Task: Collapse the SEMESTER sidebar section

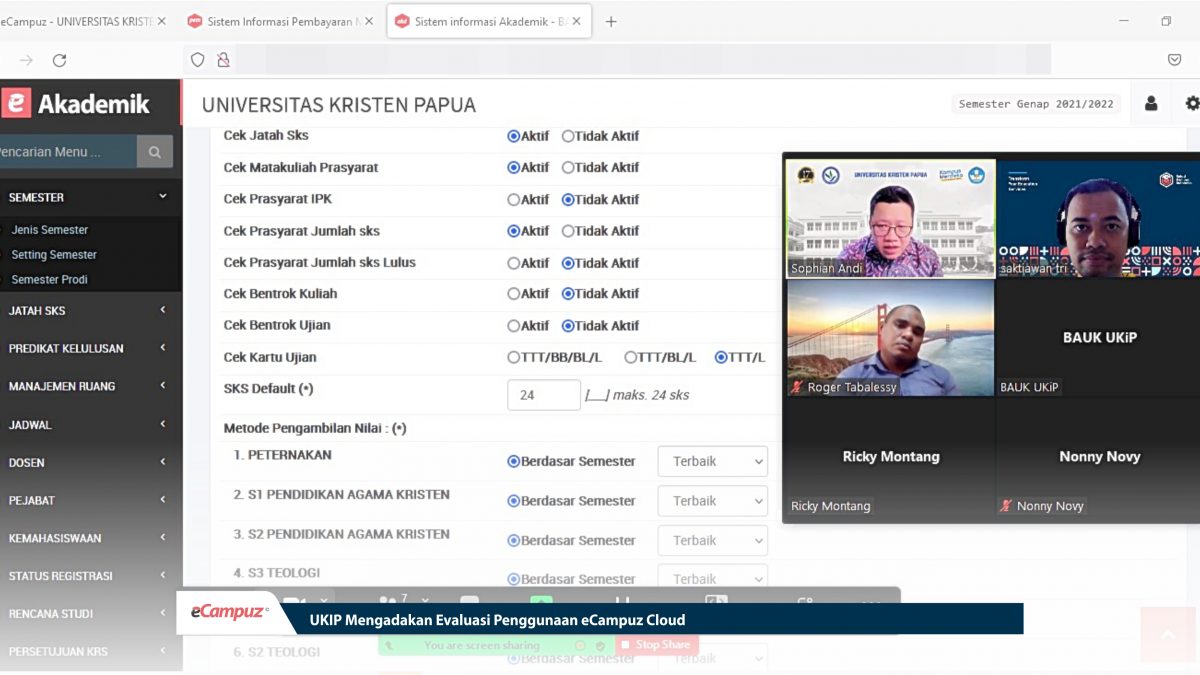Action: tap(91, 197)
